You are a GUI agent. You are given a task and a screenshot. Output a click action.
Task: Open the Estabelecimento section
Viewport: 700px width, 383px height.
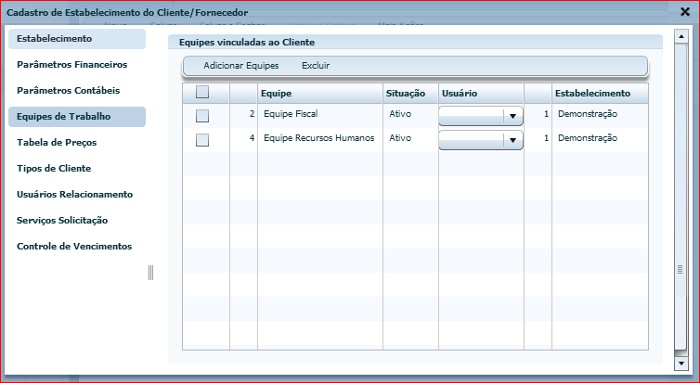pyautogui.click(x=77, y=39)
